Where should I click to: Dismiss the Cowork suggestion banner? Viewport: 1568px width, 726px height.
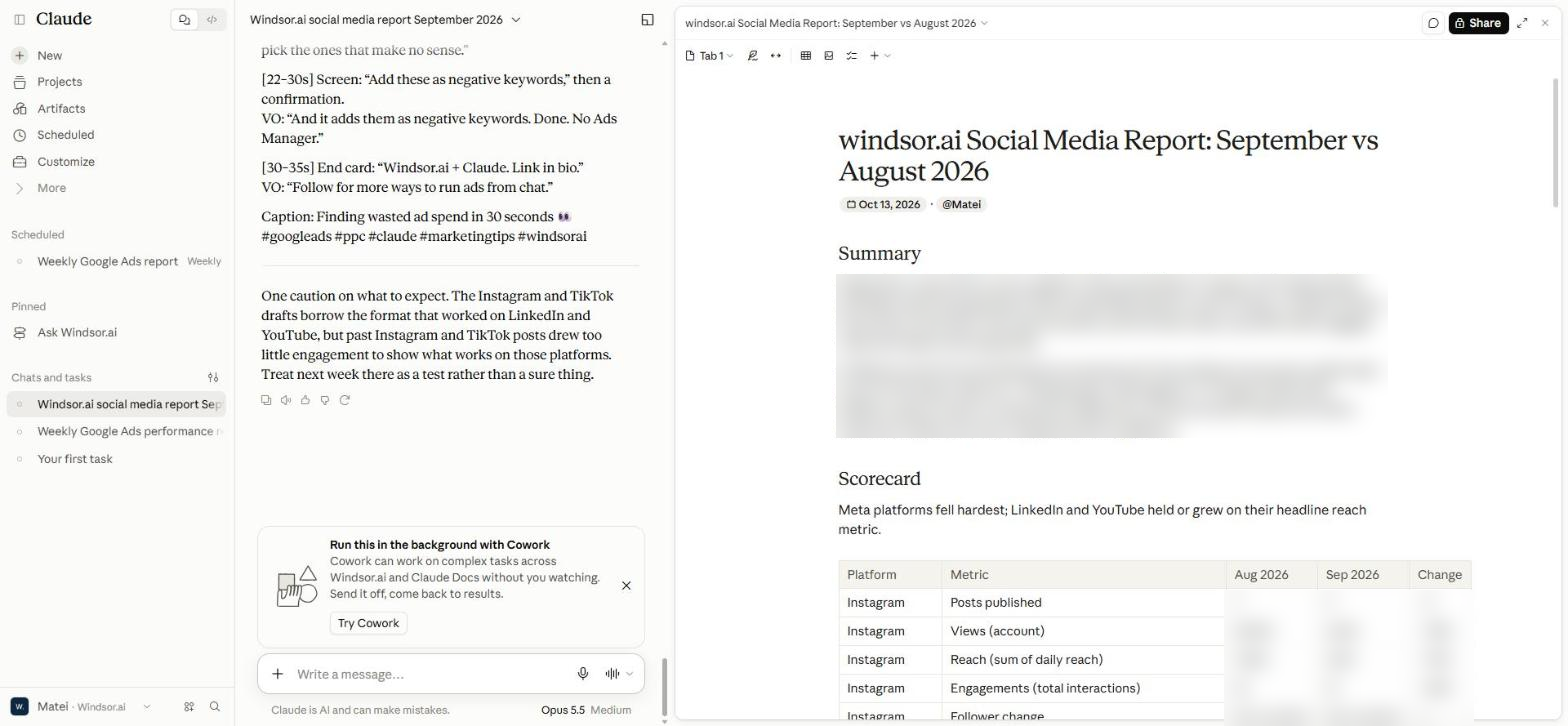626,586
